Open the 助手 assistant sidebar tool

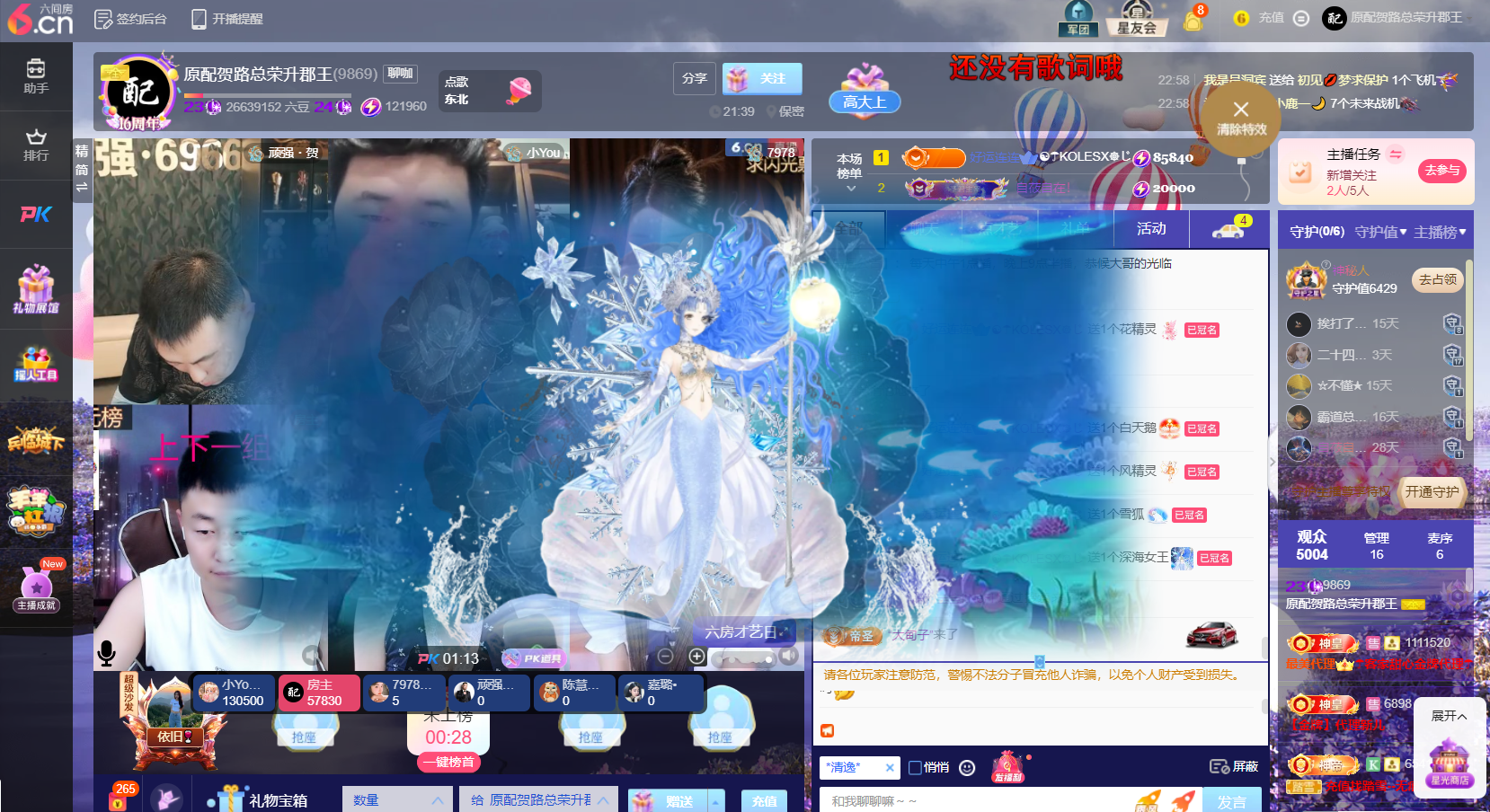(x=36, y=77)
